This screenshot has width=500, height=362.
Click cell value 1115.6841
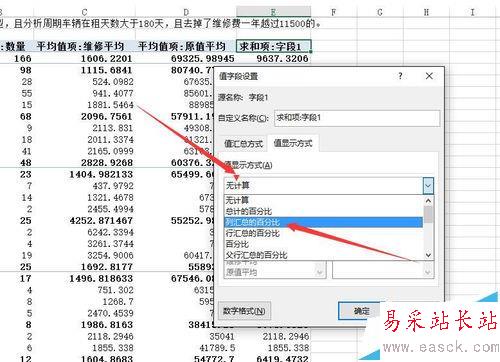pyautogui.click(x=107, y=70)
